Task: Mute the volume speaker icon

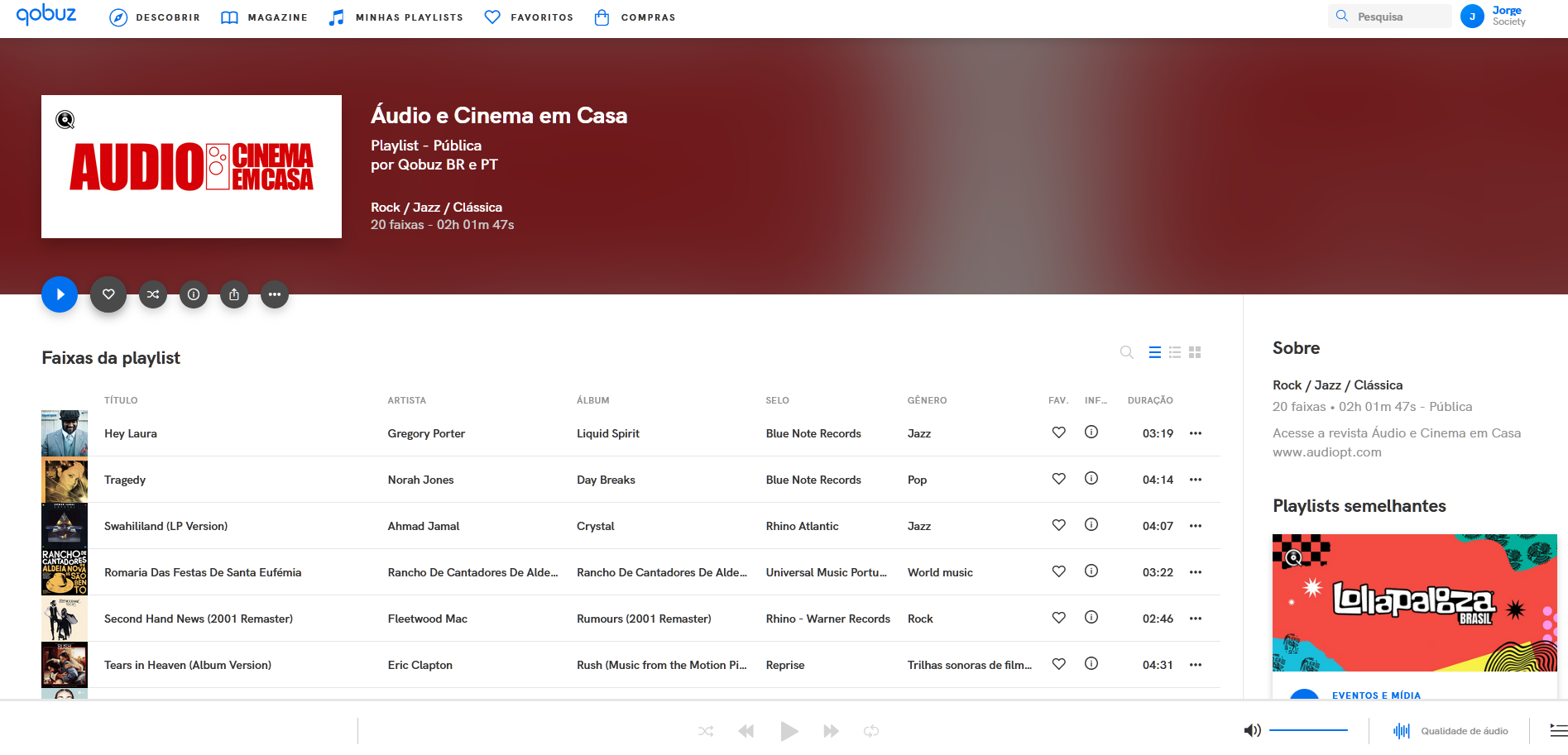Action: pos(1252,730)
